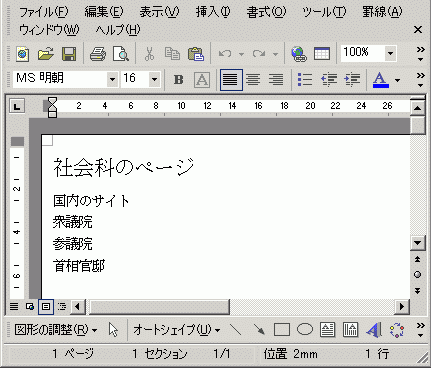This screenshot has width=431, height=368.
Task: Increase paragraph indent
Action: pyautogui.click(x=352, y=80)
